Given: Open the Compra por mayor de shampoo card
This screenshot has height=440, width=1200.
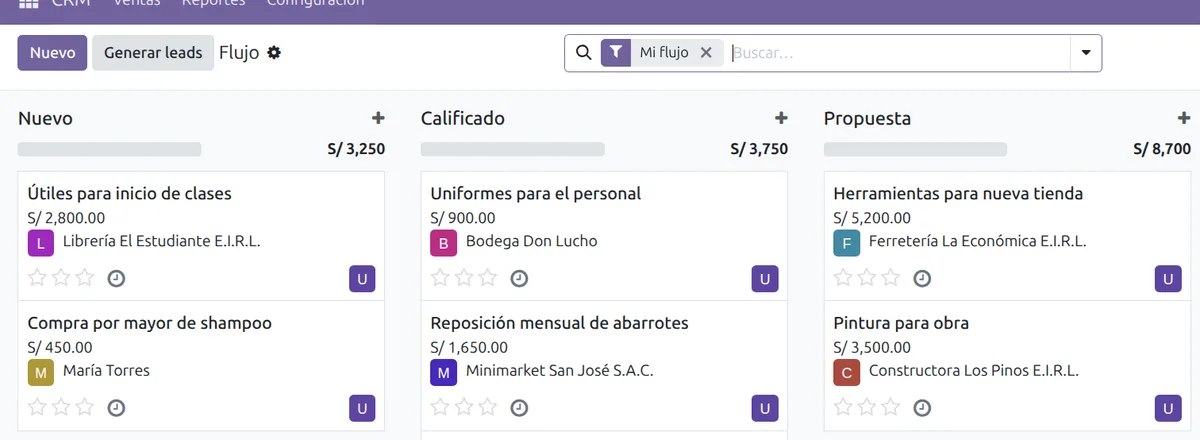Looking at the screenshot, I should 201,366.
